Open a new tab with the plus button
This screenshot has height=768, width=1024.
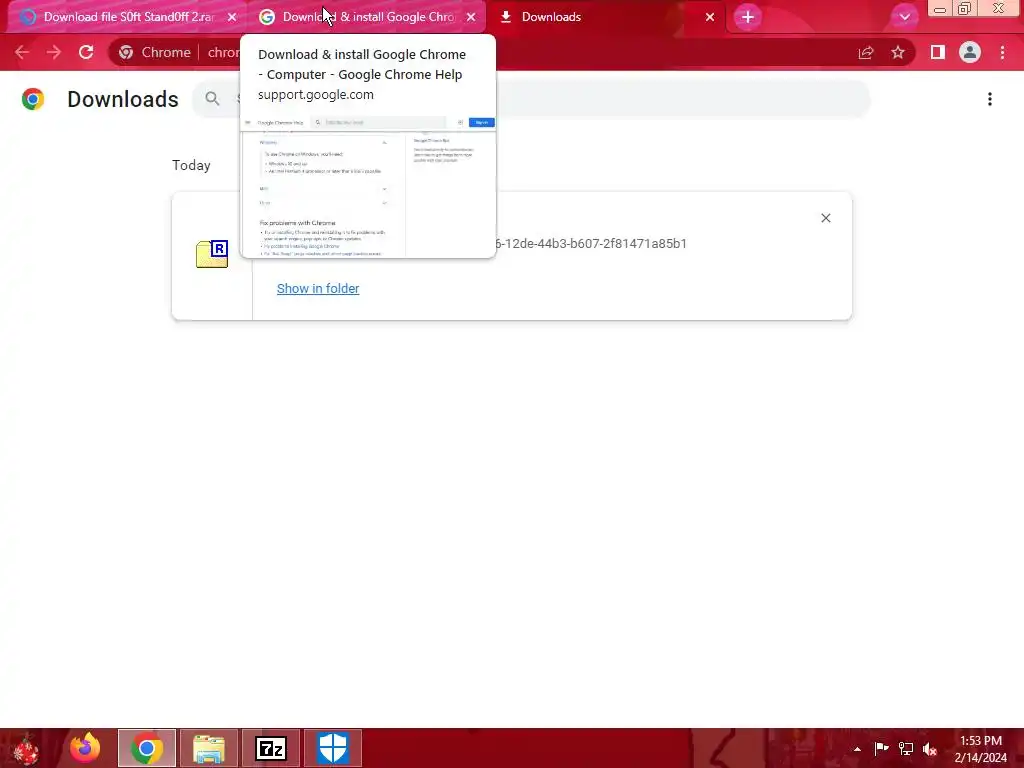pyautogui.click(x=748, y=17)
